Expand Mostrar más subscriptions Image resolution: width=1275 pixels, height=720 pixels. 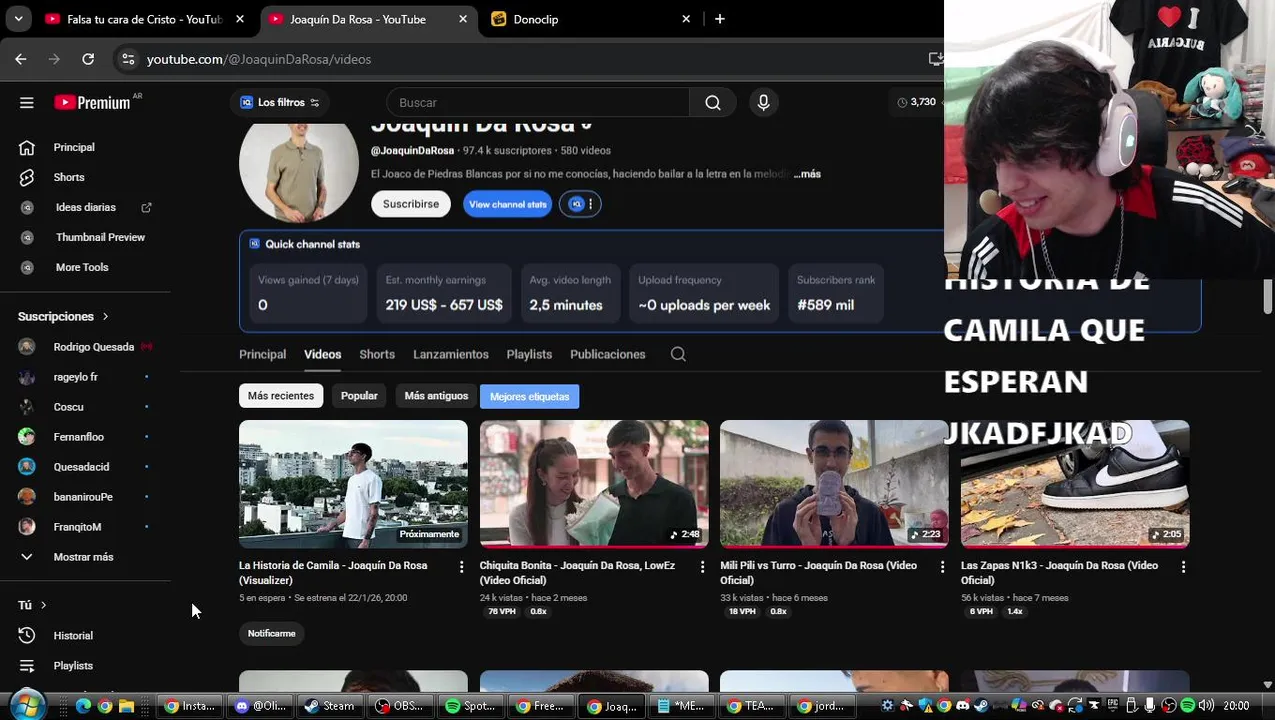pos(85,557)
